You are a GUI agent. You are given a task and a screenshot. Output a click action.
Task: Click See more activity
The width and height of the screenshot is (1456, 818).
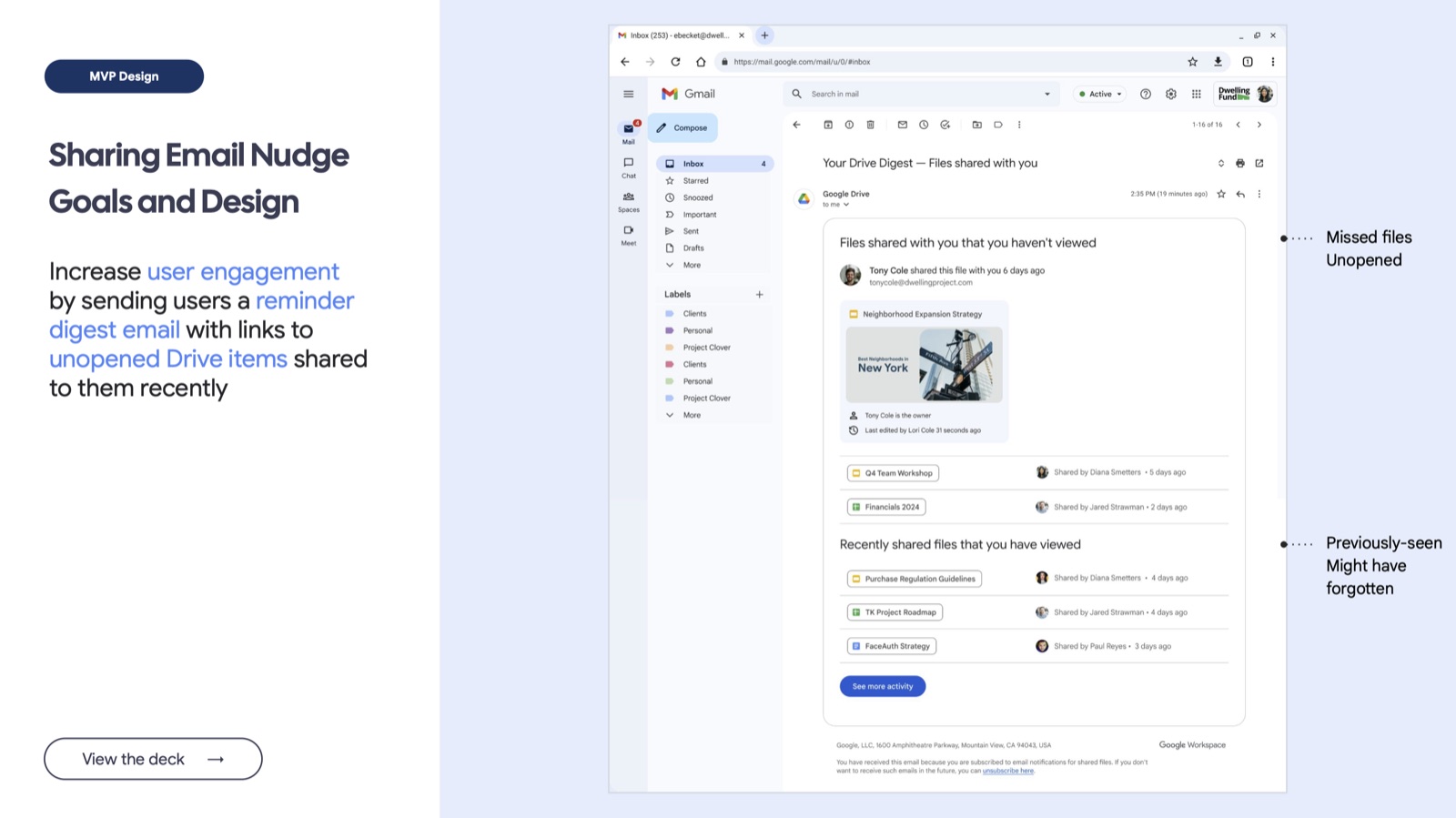tap(883, 686)
